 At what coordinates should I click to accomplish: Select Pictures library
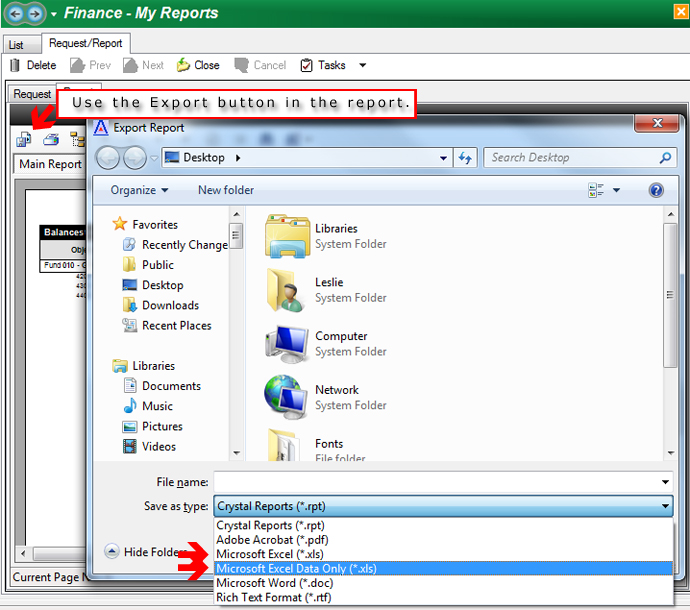(x=153, y=426)
